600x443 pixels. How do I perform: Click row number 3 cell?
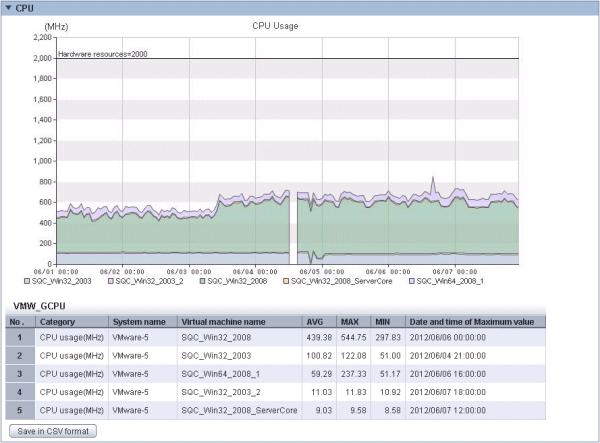tap(20, 374)
